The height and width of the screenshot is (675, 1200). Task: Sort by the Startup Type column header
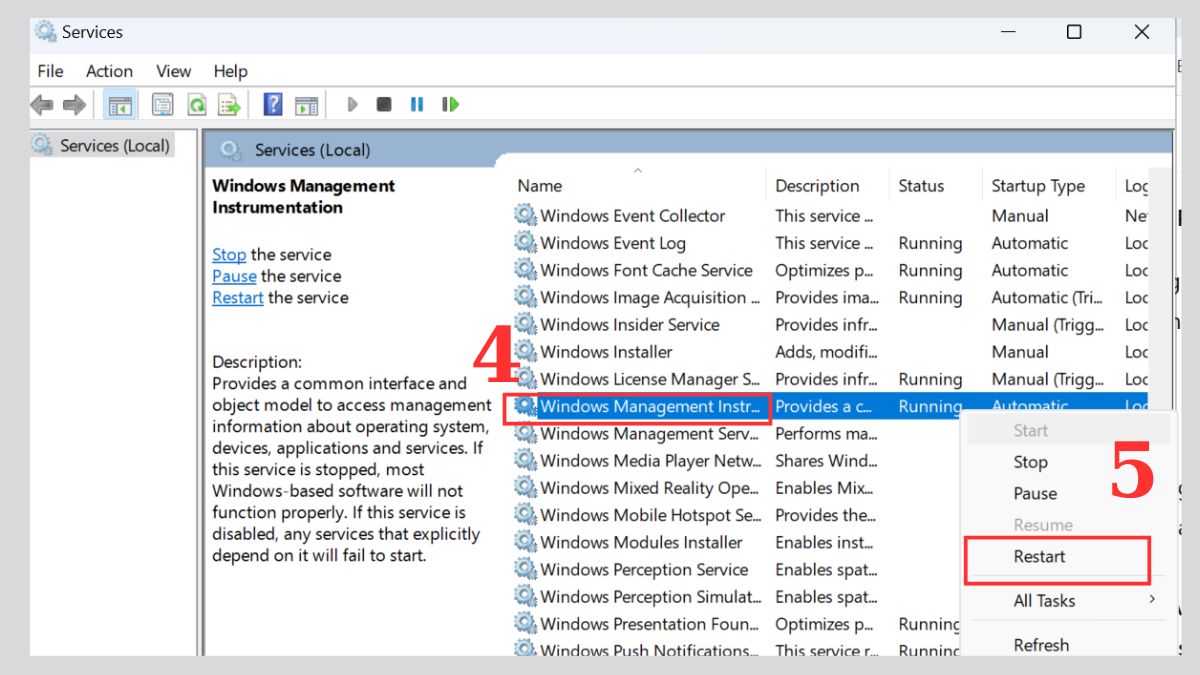[1038, 186]
